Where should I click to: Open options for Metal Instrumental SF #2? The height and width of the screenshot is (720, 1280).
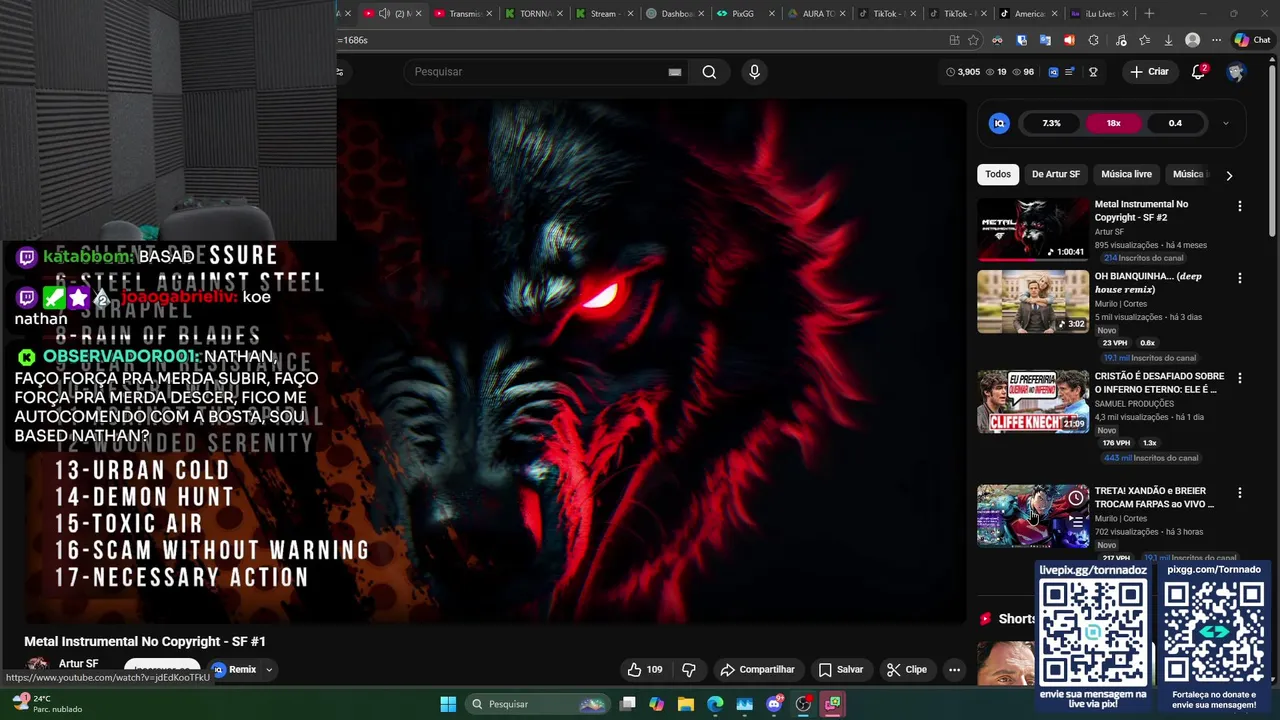pyautogui.click(x=1240, y=206)
